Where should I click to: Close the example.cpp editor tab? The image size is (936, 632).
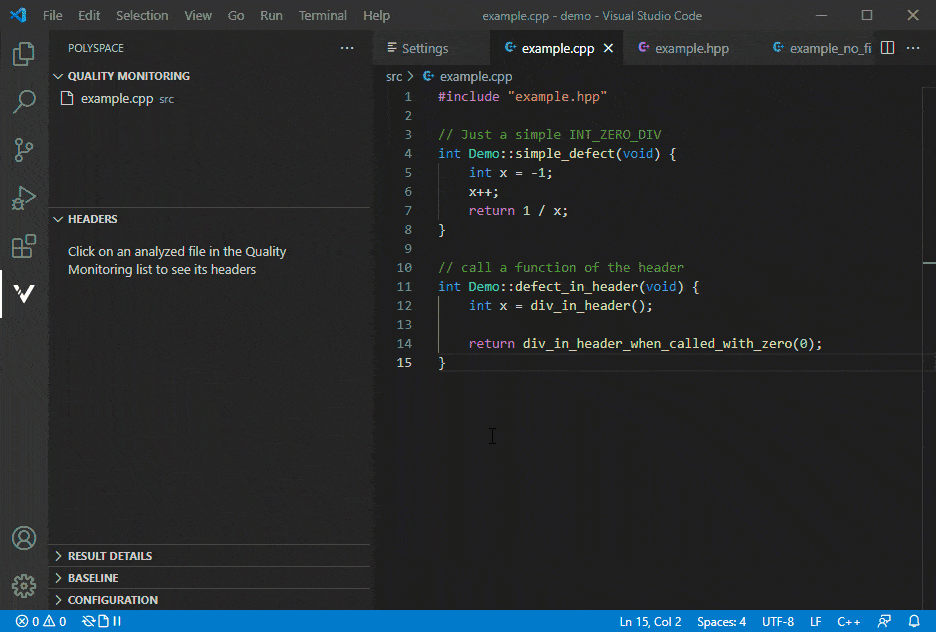coord(608,48)
